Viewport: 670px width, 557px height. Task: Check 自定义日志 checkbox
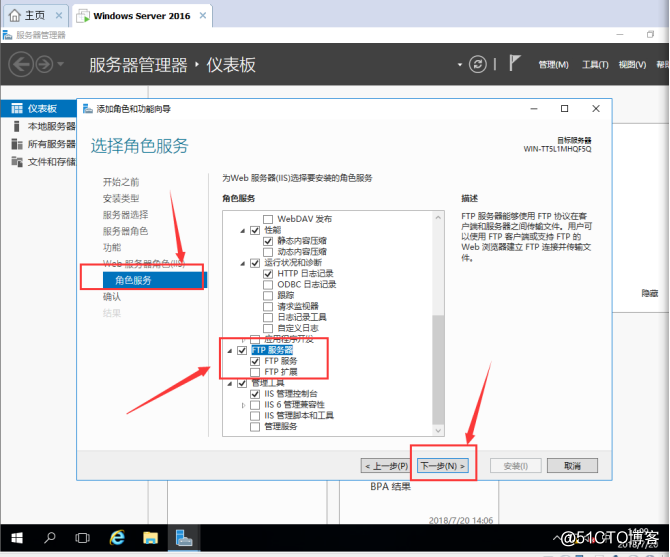(x=268, y=328)
